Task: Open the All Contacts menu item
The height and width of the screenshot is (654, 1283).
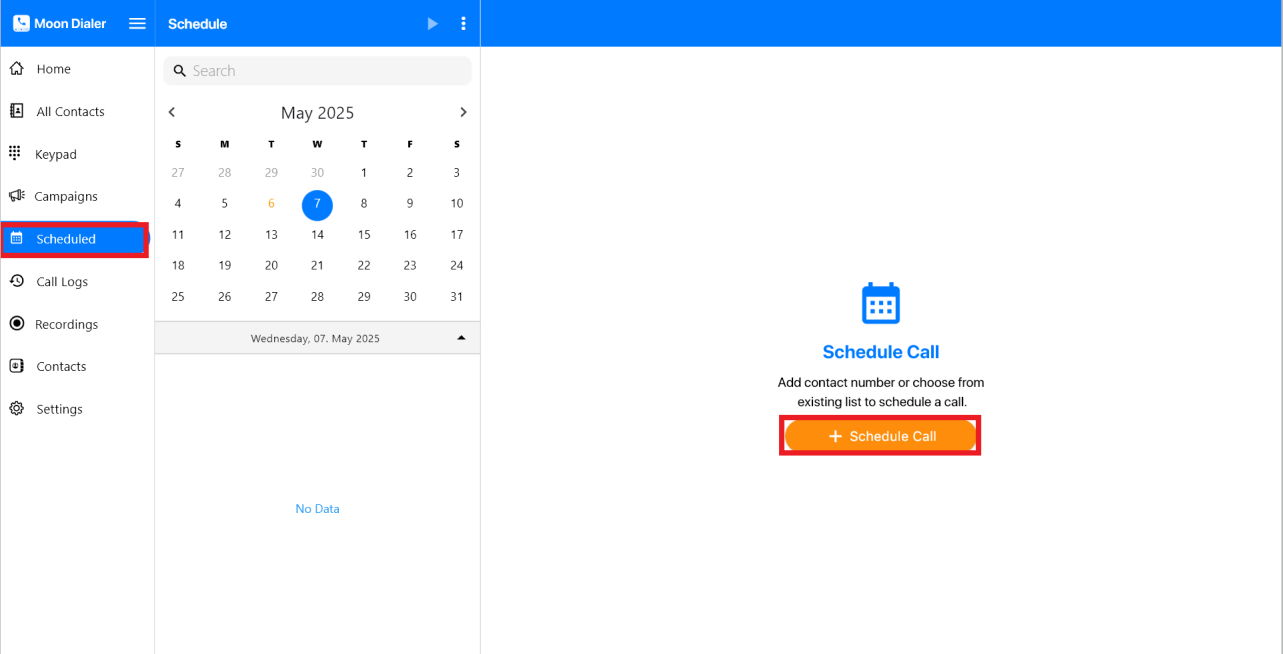Action: (70, 112)
